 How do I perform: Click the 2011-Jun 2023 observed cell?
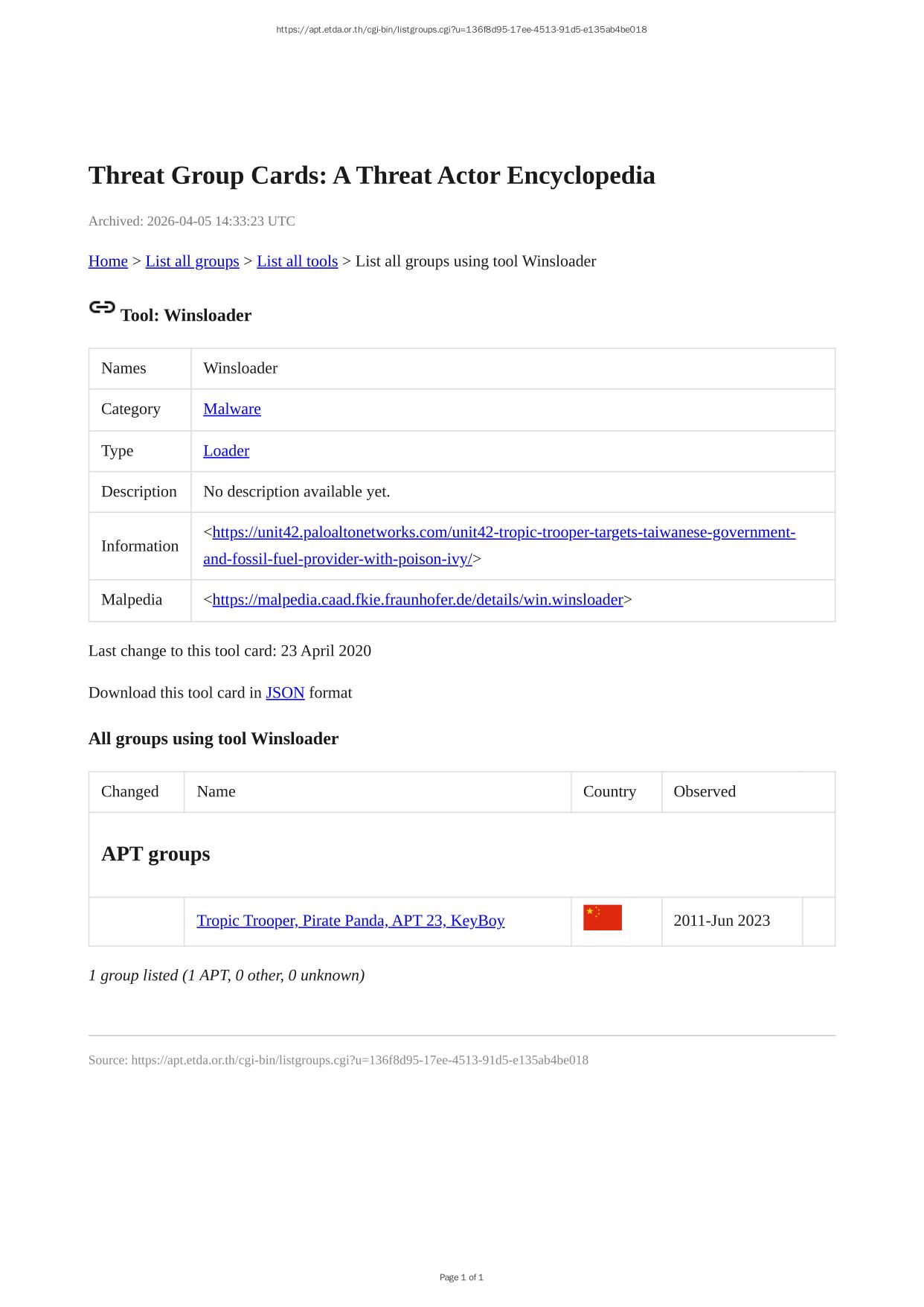(722, 921)
